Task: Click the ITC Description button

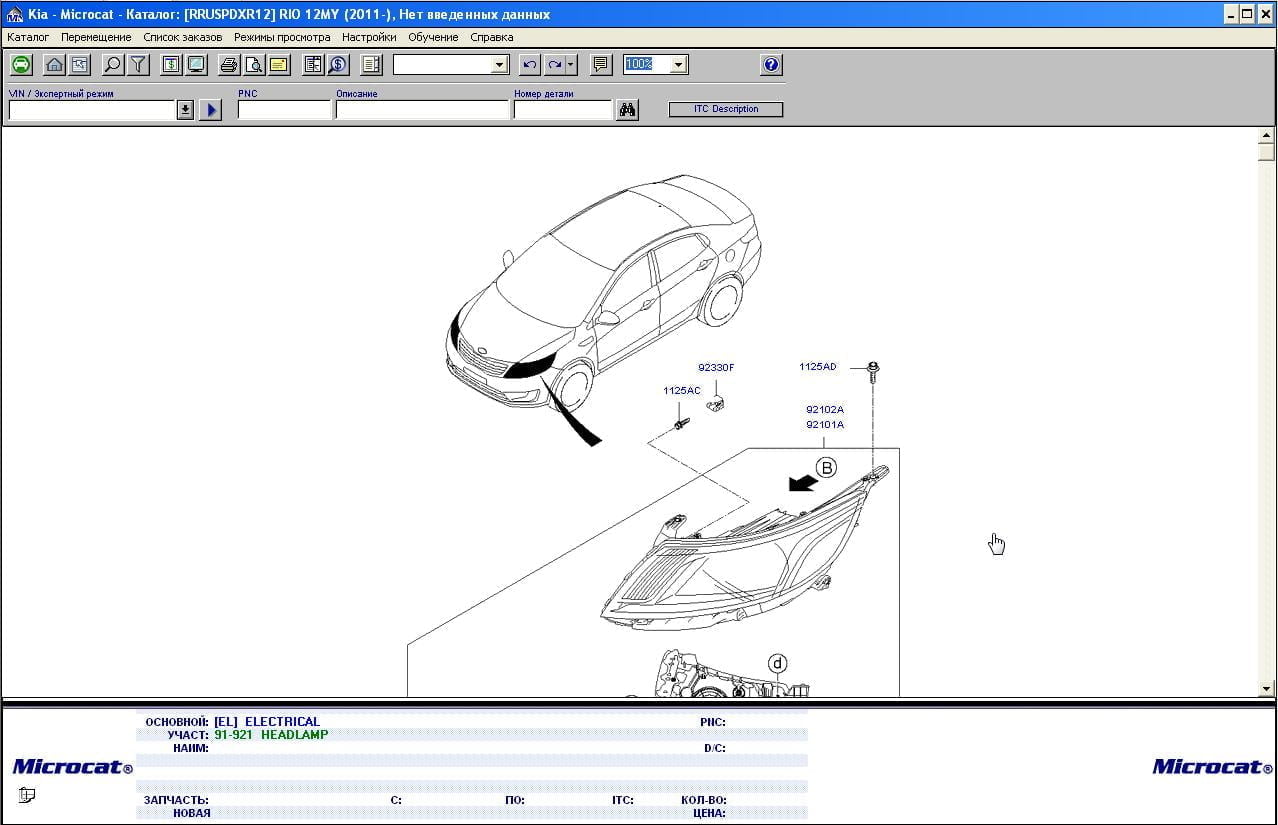Action: [x=726, y=109]
